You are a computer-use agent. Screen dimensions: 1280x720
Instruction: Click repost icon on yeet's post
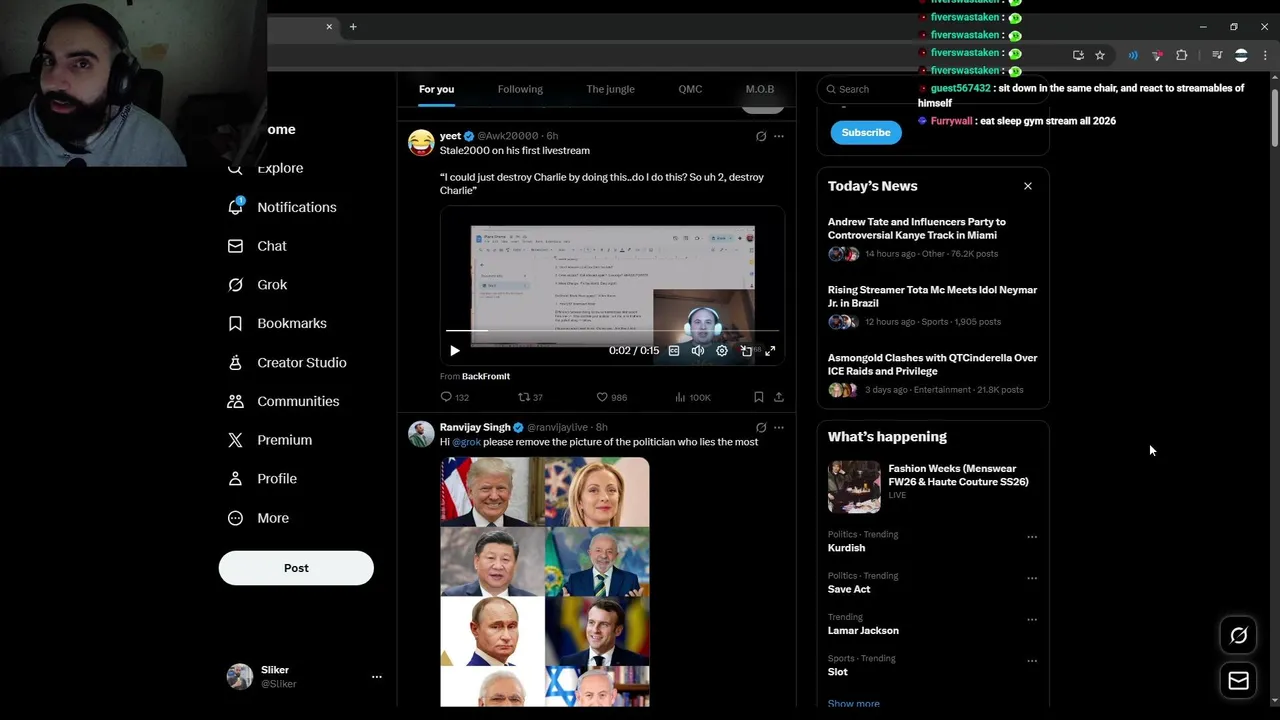pyautogui.click(x=523, y=397)
